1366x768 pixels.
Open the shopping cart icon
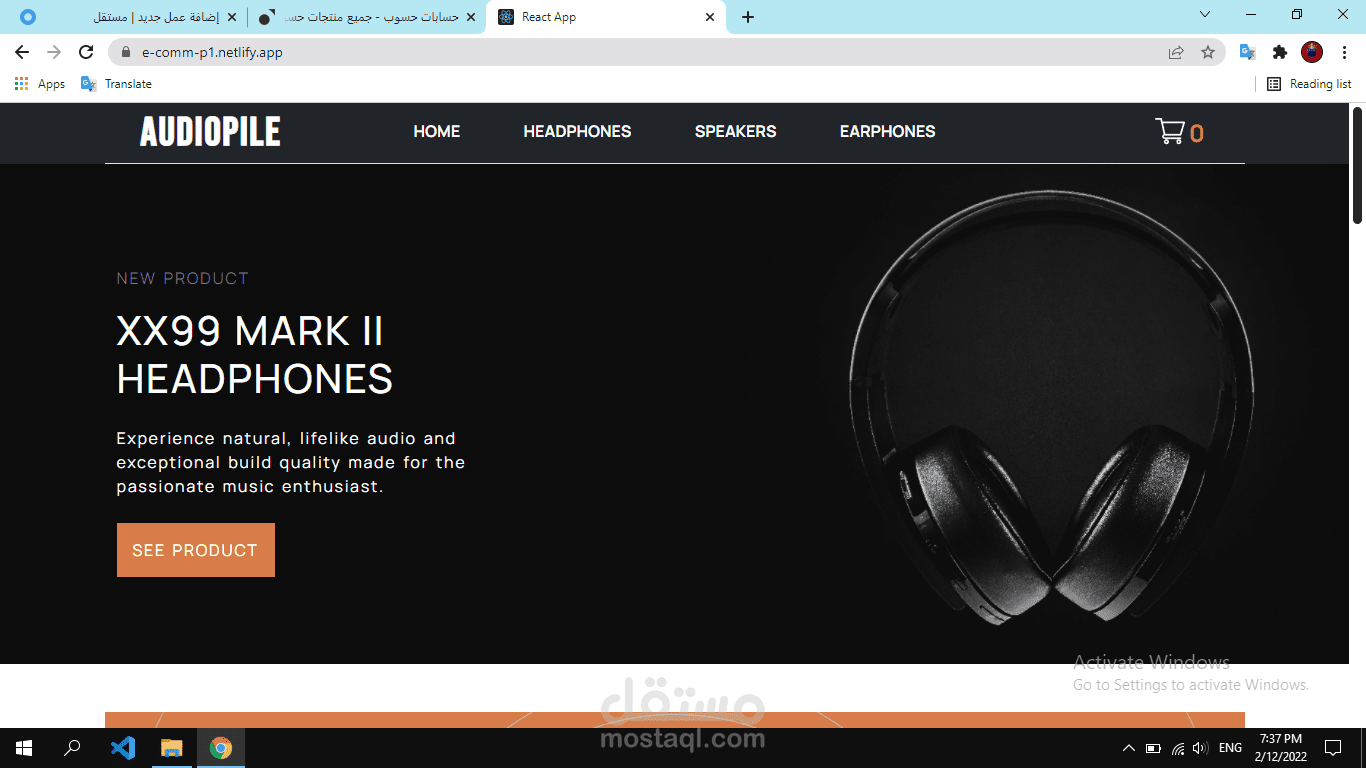pyautogui.click(x=1170, y=131)
